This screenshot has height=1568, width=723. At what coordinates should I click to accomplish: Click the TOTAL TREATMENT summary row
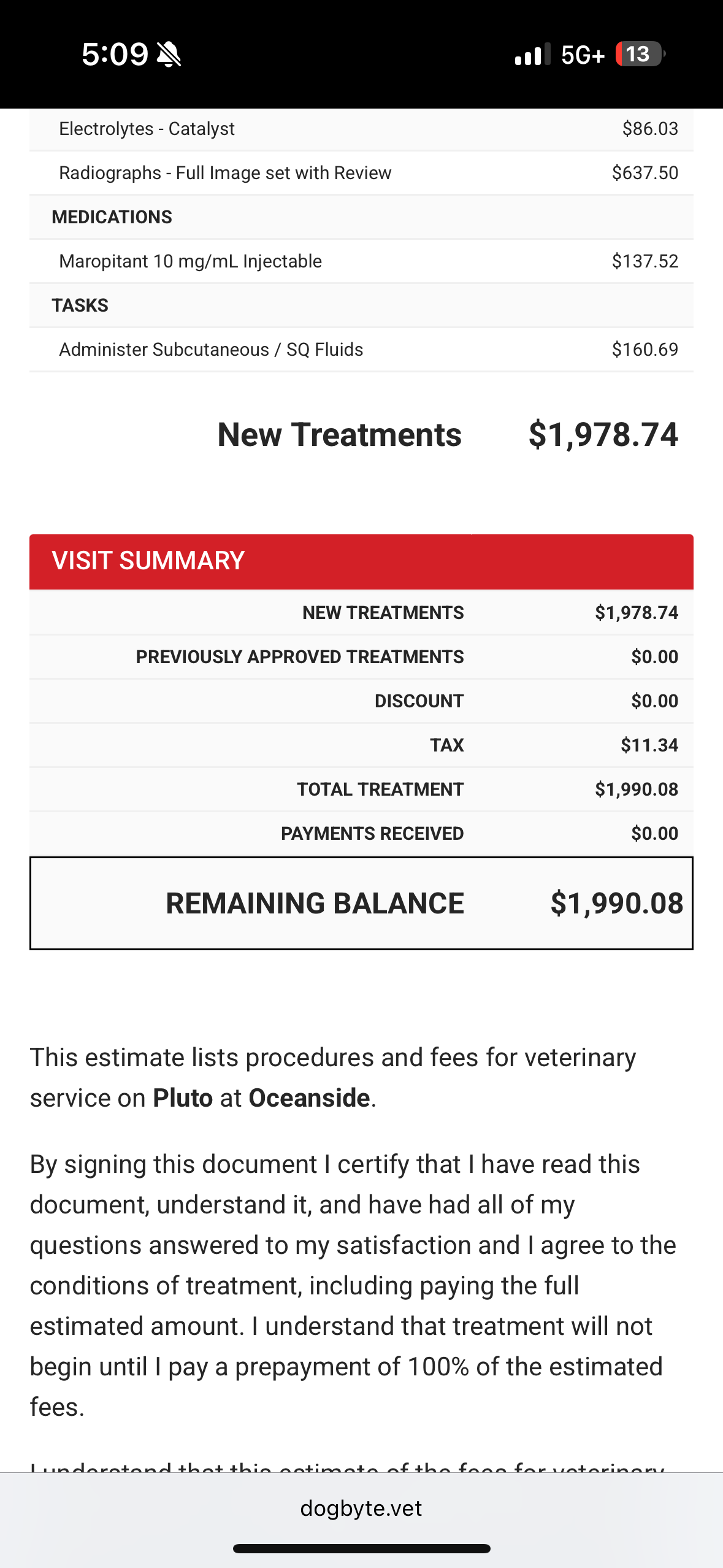[x=361, y=790]
